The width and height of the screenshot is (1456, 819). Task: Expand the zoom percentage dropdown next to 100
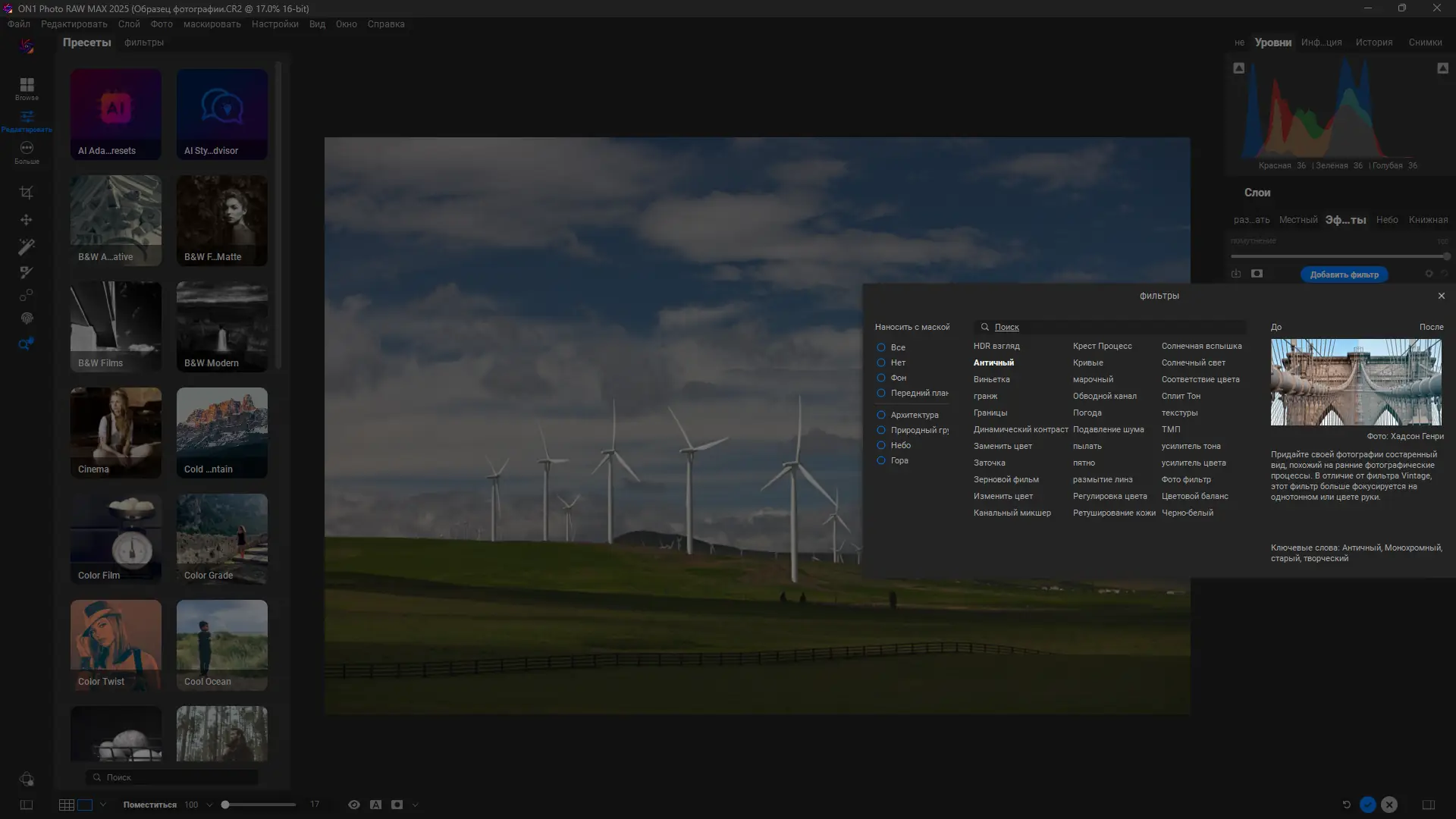pos(210,805)
